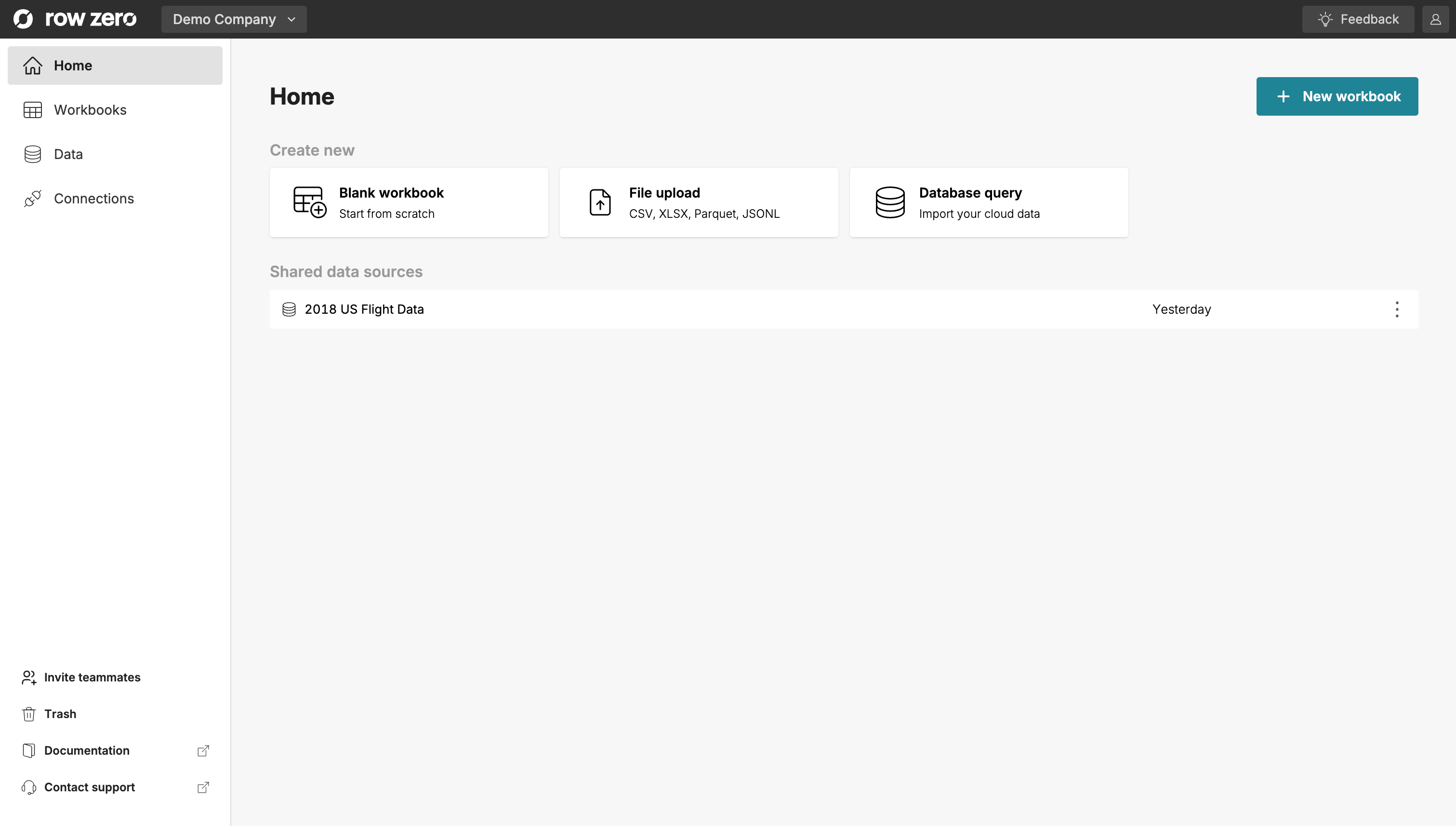Viewport: 1456px width, 826px height.
Task: Click the Yesterday date text
Action: [1181, 309]
